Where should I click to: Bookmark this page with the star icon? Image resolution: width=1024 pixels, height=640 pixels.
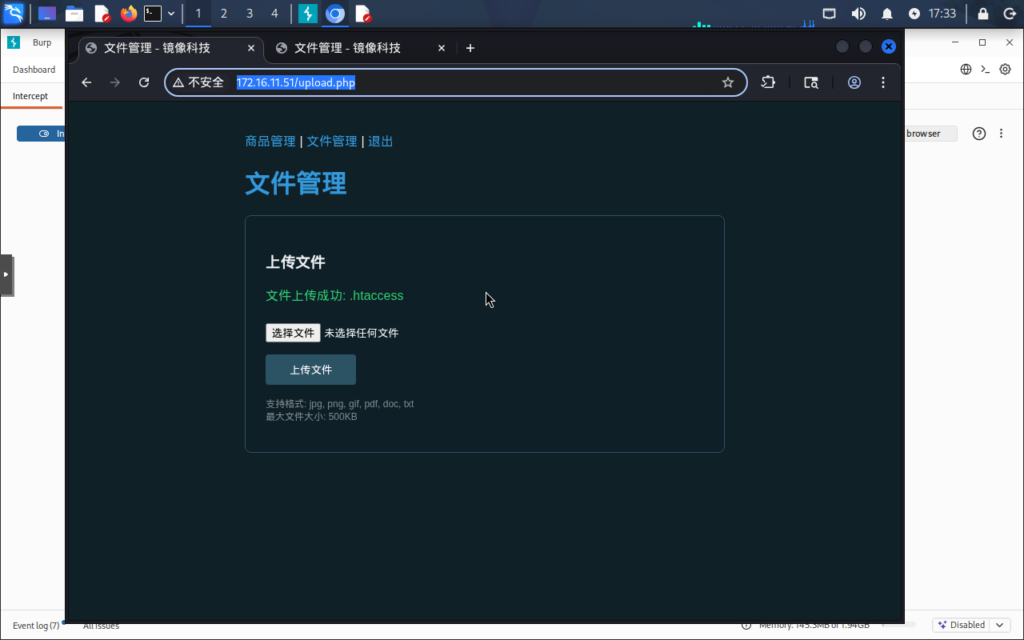coord(728,83)
